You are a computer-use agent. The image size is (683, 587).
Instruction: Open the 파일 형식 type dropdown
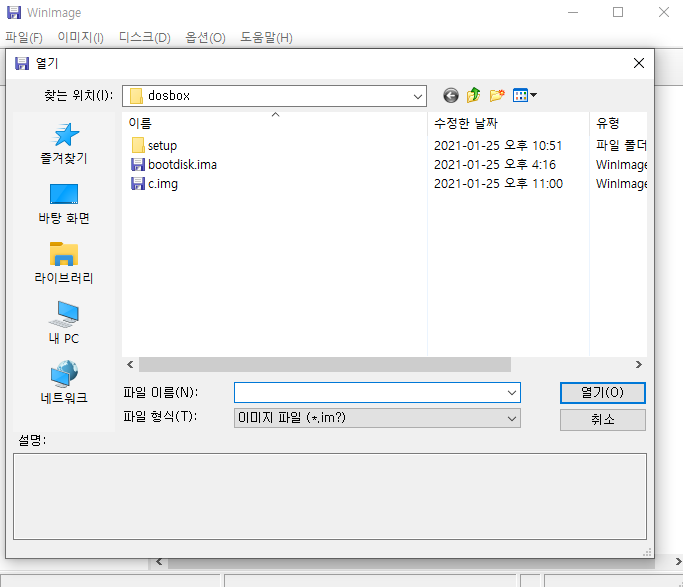tap(377, 418)
